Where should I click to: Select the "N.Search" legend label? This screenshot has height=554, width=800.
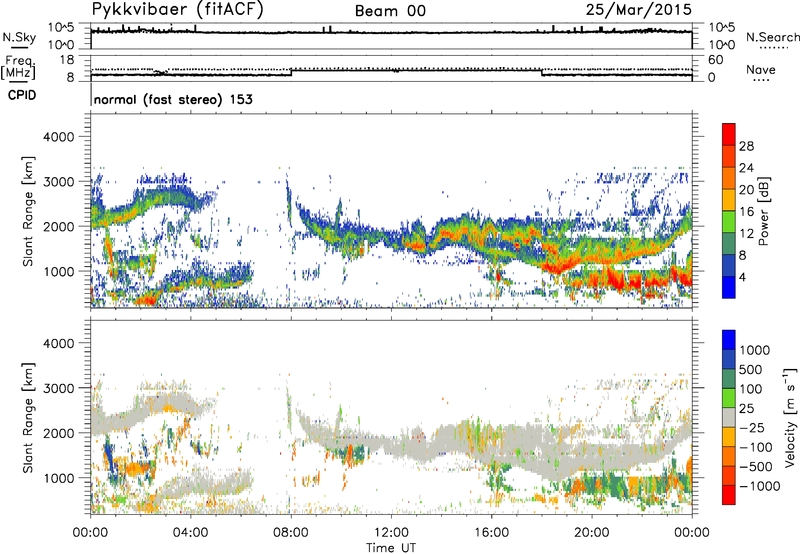[x=772, y=37]
